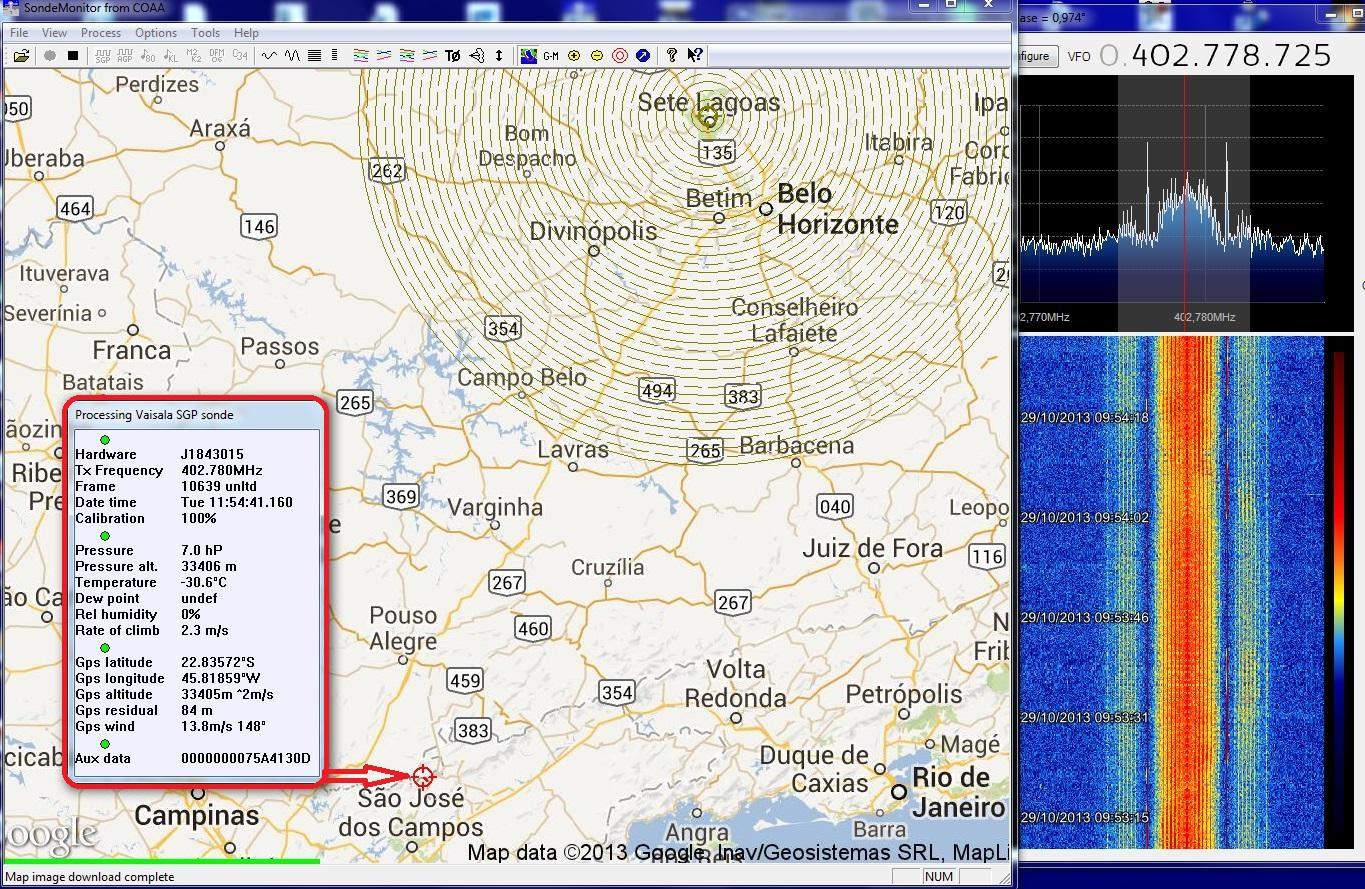Open the Options menu
The image size is (1365, 889).
(x=156, y=33)
